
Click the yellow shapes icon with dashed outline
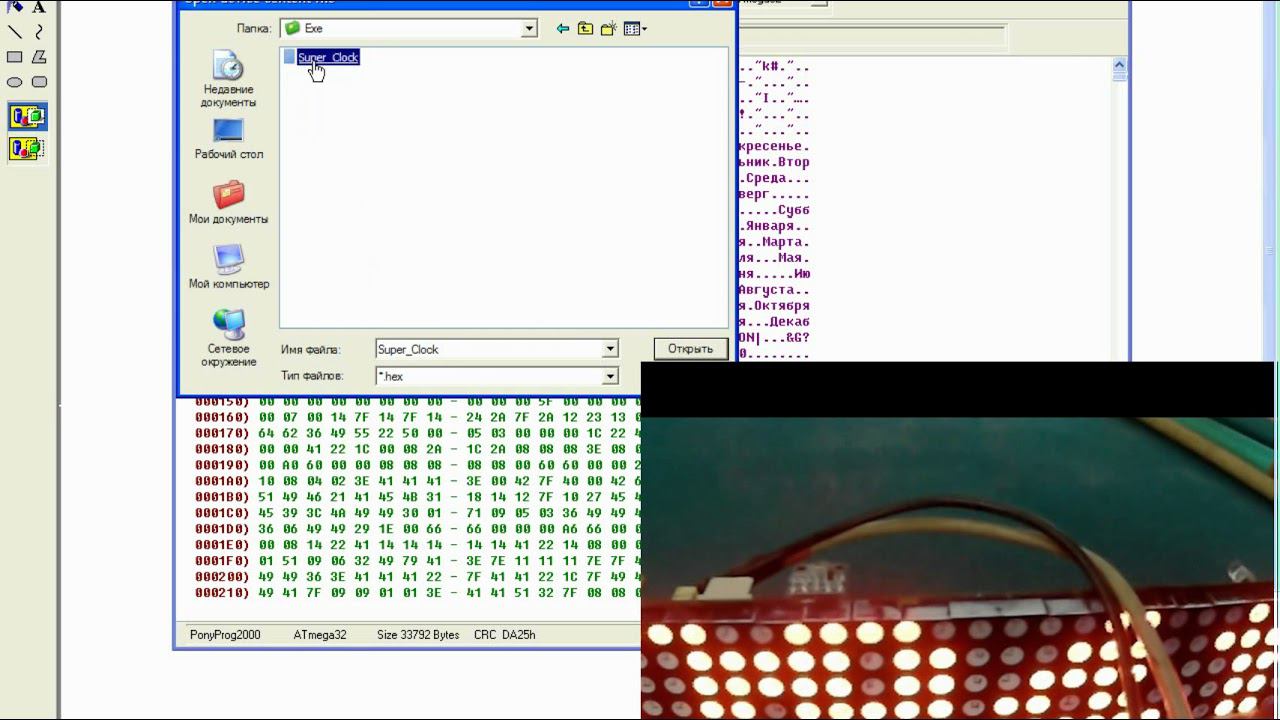[x=27, y=149]
